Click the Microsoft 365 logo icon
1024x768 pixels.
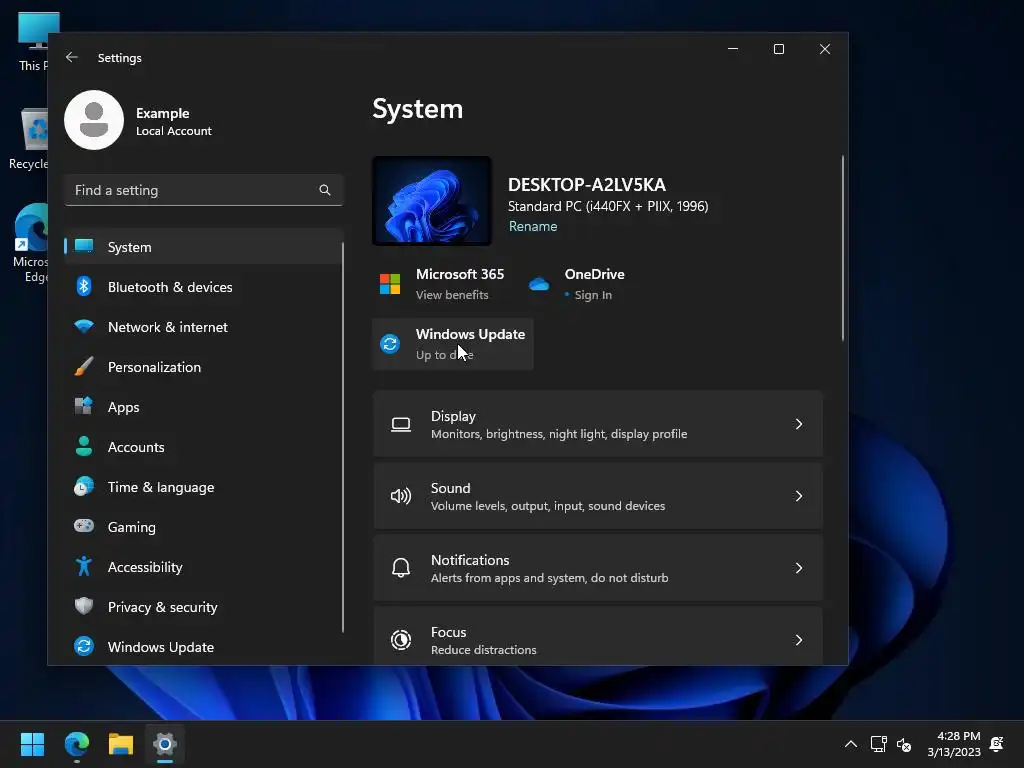click(x=390, y=284)
